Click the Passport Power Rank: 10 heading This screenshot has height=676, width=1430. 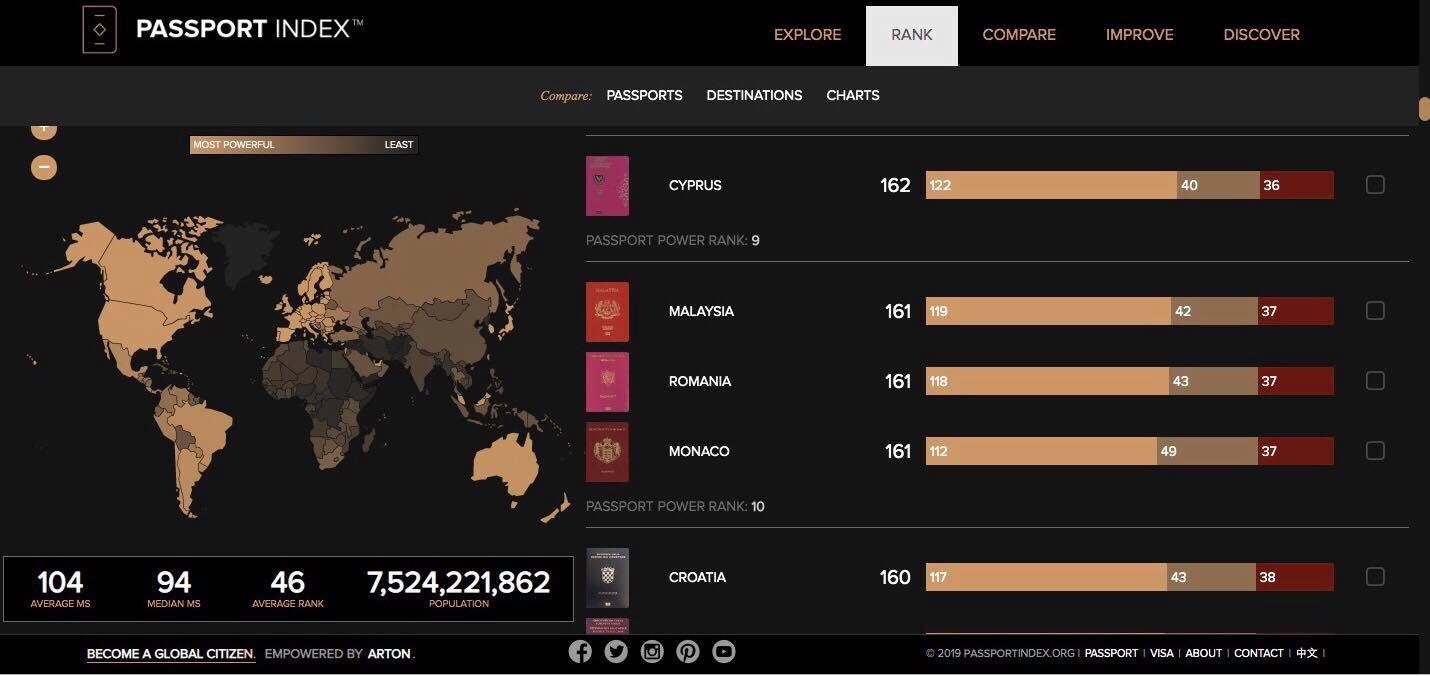click(675, 507)
